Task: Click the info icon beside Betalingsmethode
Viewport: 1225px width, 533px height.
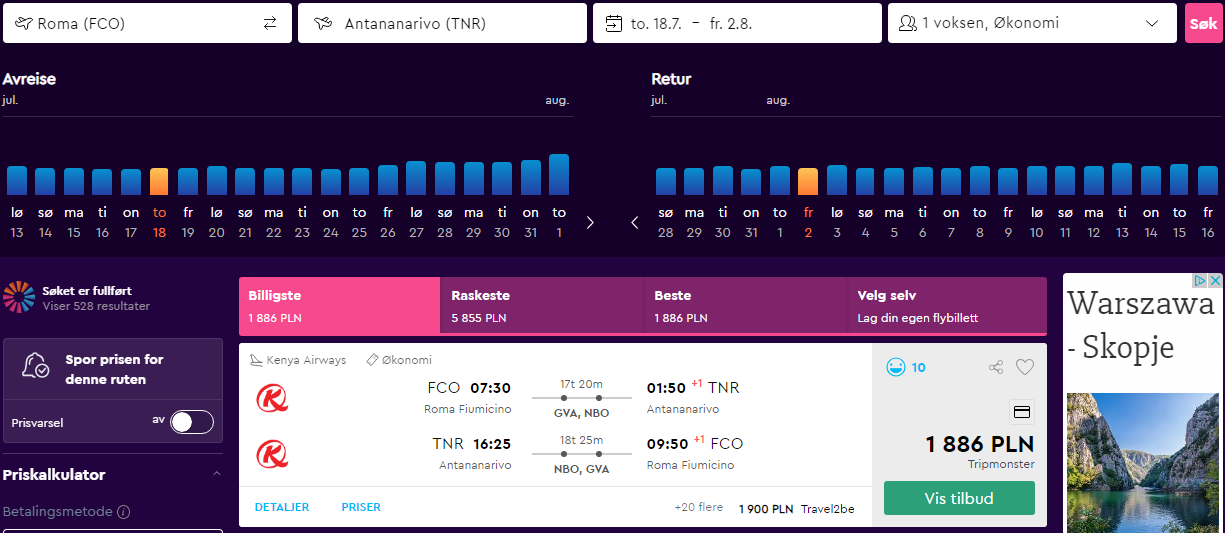Action: pos(124,512)
